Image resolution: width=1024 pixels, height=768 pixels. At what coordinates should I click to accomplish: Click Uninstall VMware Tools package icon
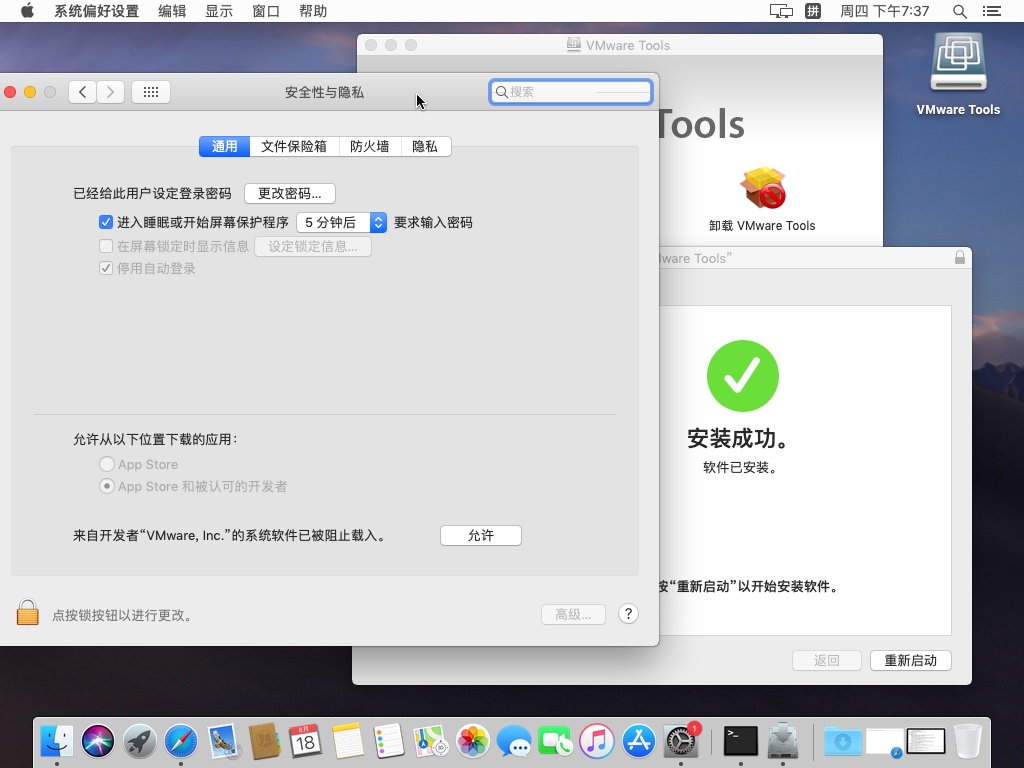[762, 188]
